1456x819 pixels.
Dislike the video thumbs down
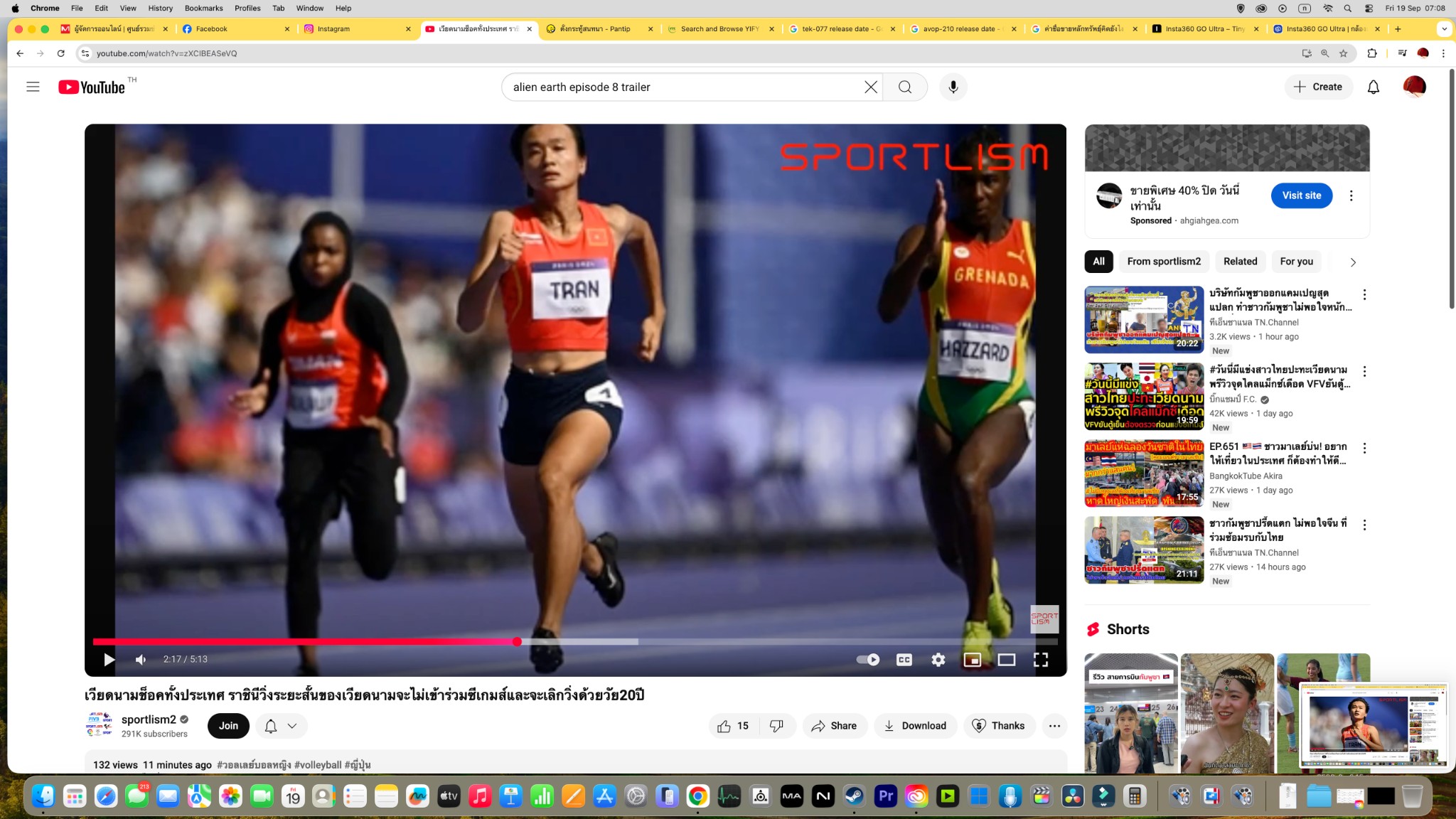tap(776, 726)
